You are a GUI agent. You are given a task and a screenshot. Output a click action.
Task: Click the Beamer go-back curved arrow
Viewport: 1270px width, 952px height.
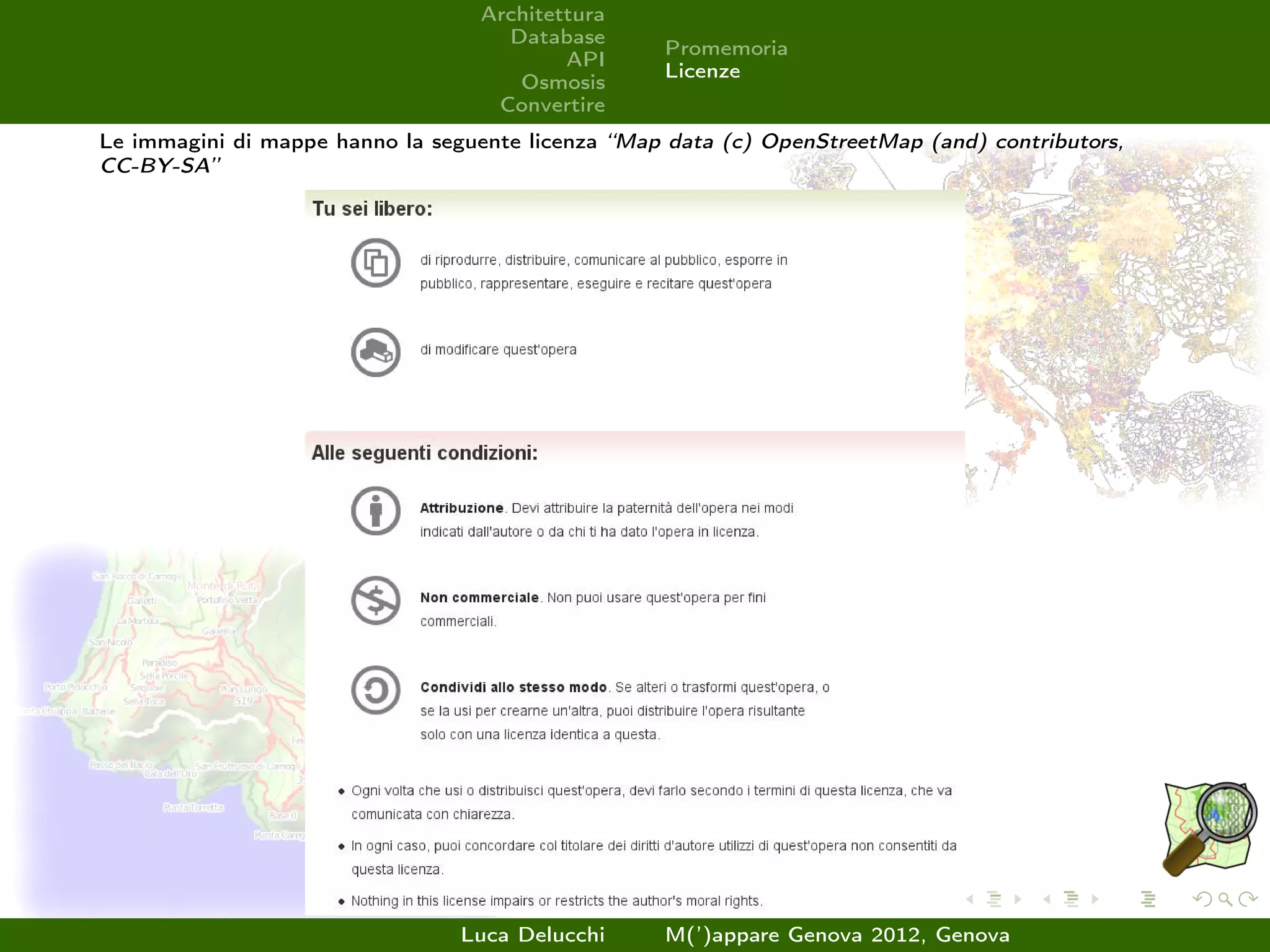click(1202, 899)
